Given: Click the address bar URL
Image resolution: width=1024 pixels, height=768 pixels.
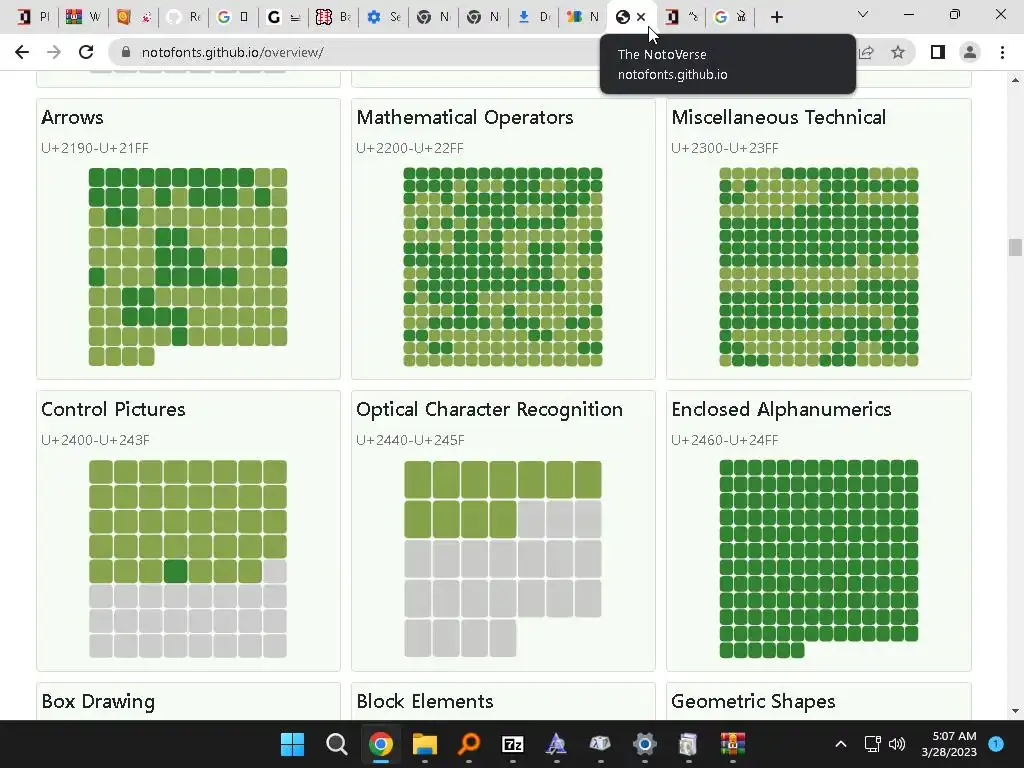Looking at the screenshot, I should [x=232, y=52].
